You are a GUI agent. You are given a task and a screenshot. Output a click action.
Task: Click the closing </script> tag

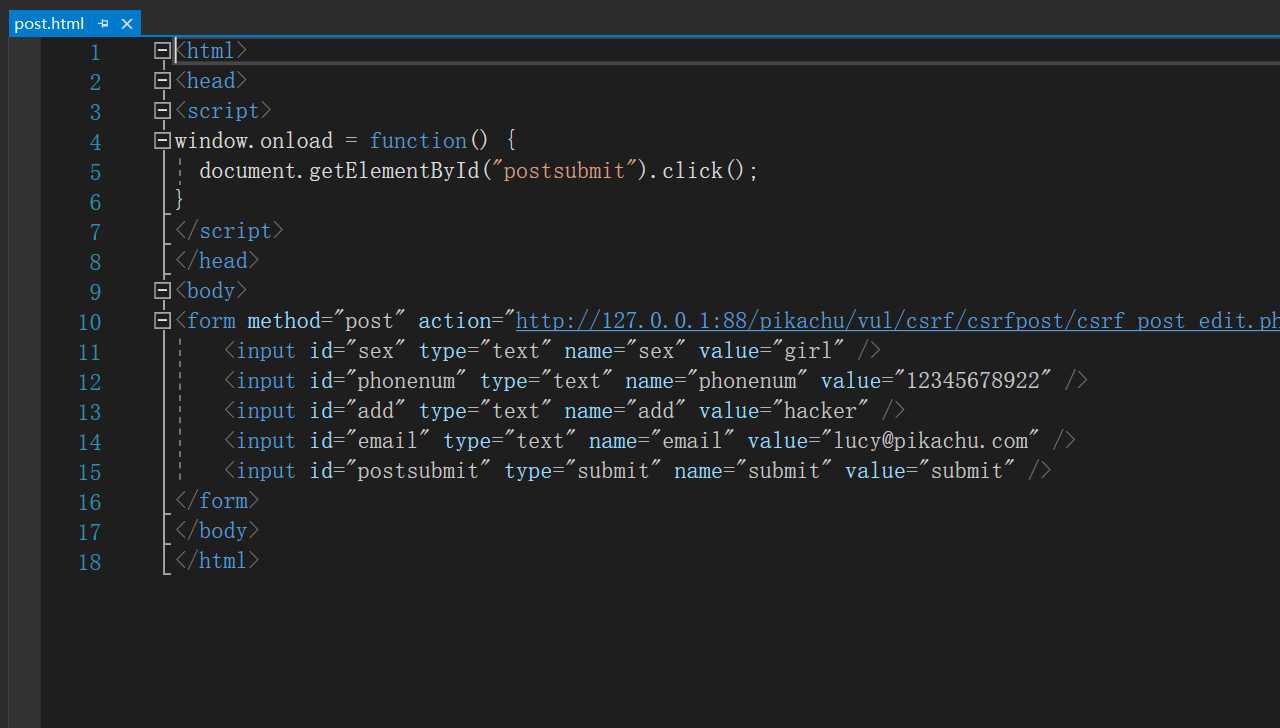pyautogui.click(x=229, y=230)
